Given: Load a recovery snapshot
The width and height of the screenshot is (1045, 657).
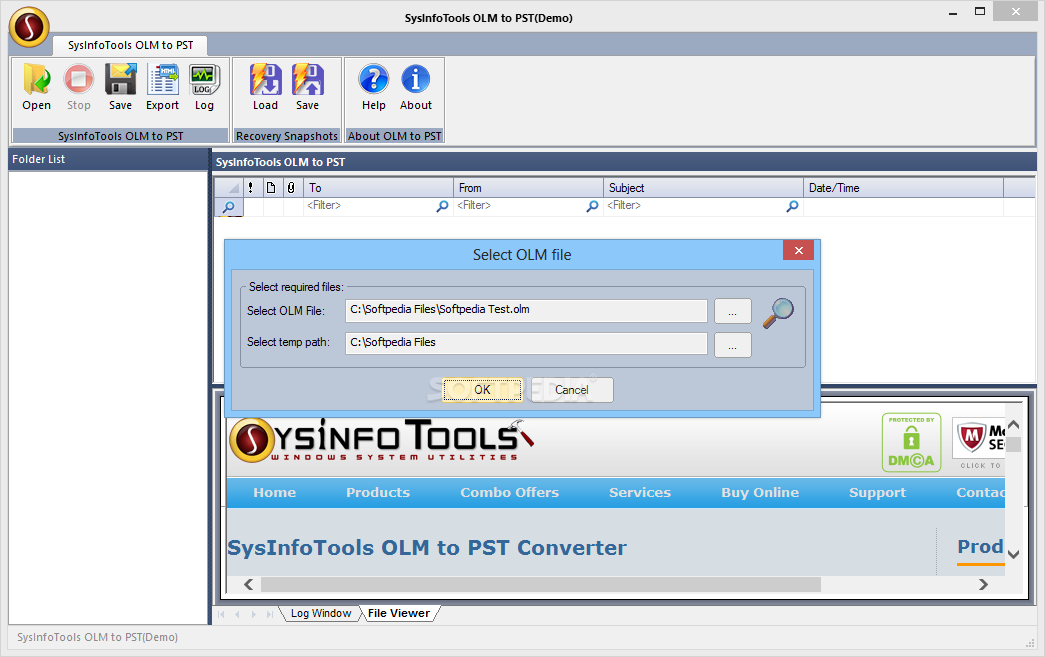Looking at the screenshot, I should (x=265, y=87).
